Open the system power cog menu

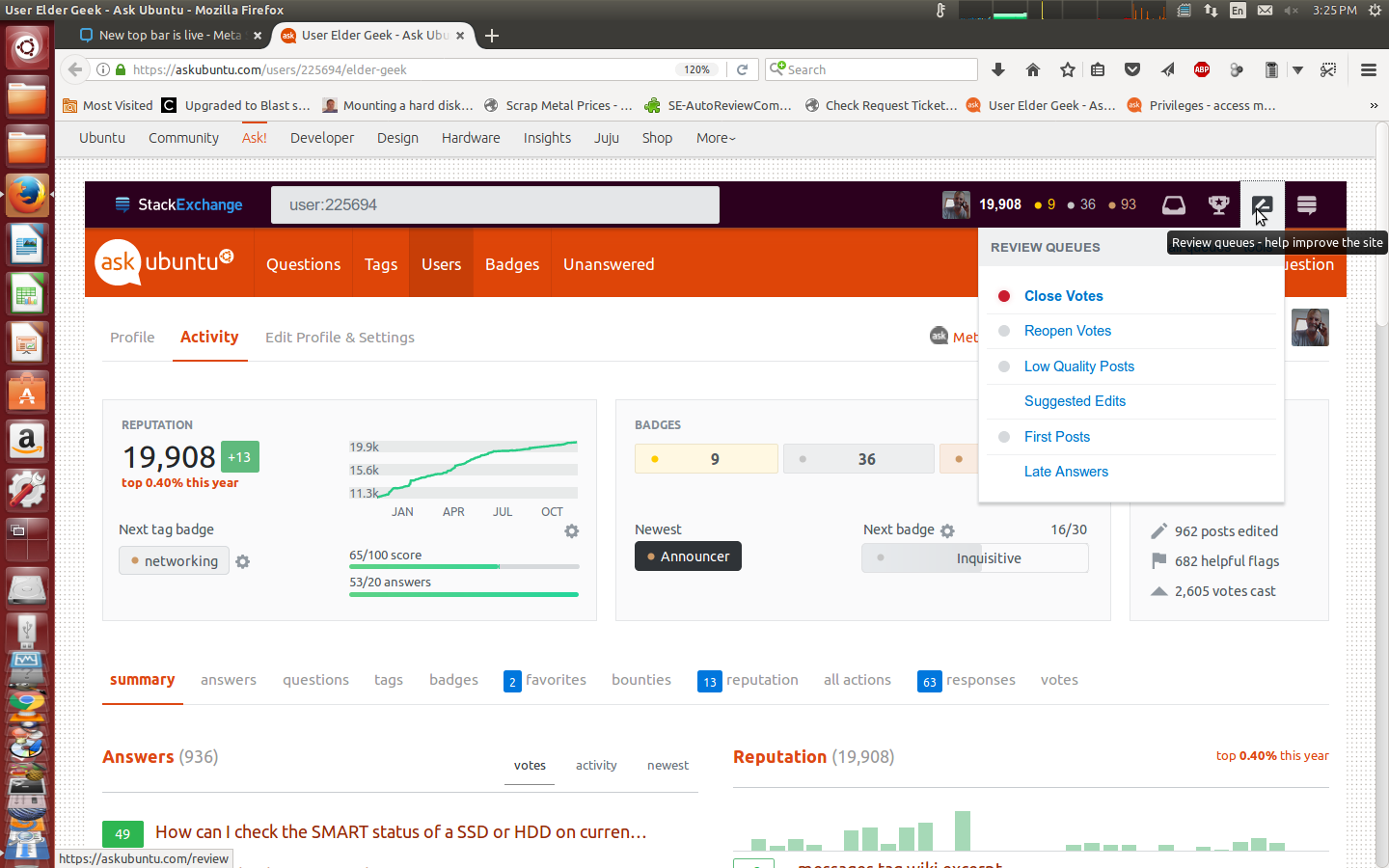[x=1375, y=11]
